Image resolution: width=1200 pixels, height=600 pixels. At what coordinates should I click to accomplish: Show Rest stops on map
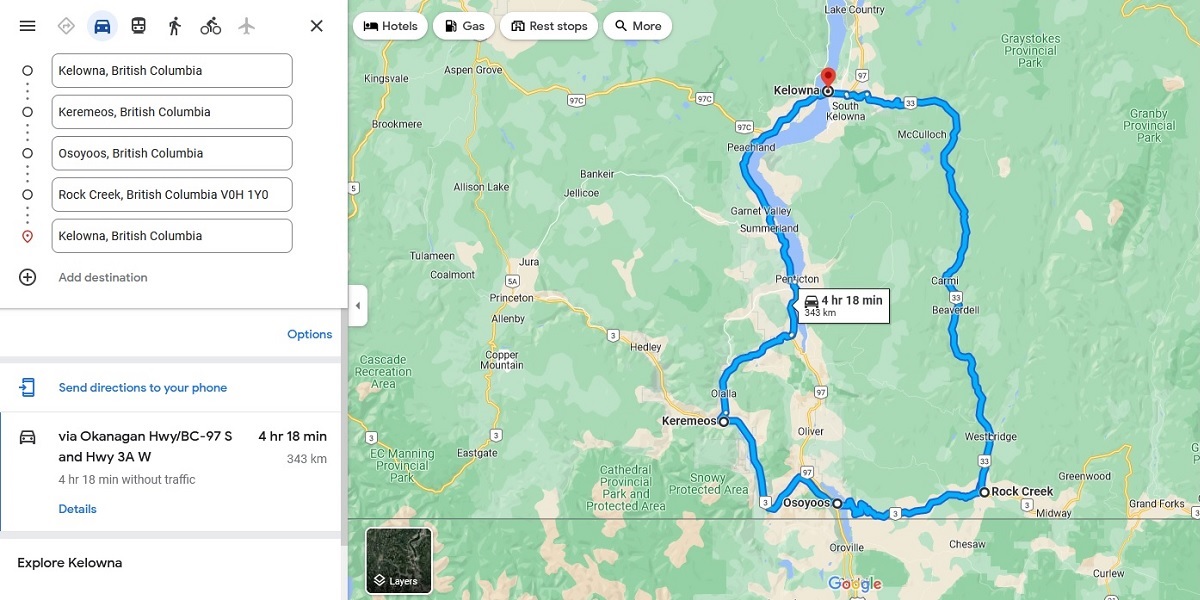tap(549, 26)
